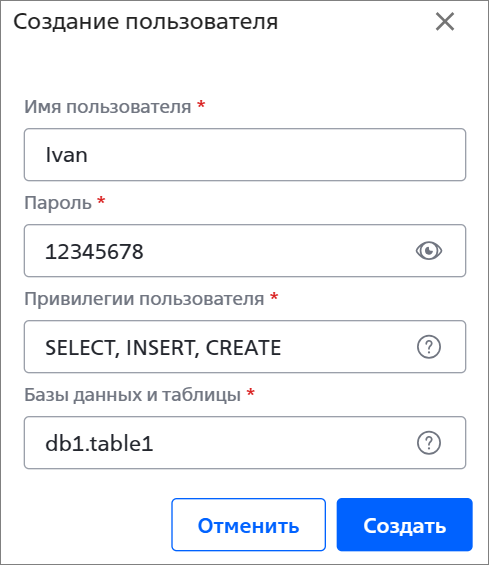Toggle password visibility with the eye icon
Image resolution: width=489 pixels, height=565 pixels.
coord(428,251)
